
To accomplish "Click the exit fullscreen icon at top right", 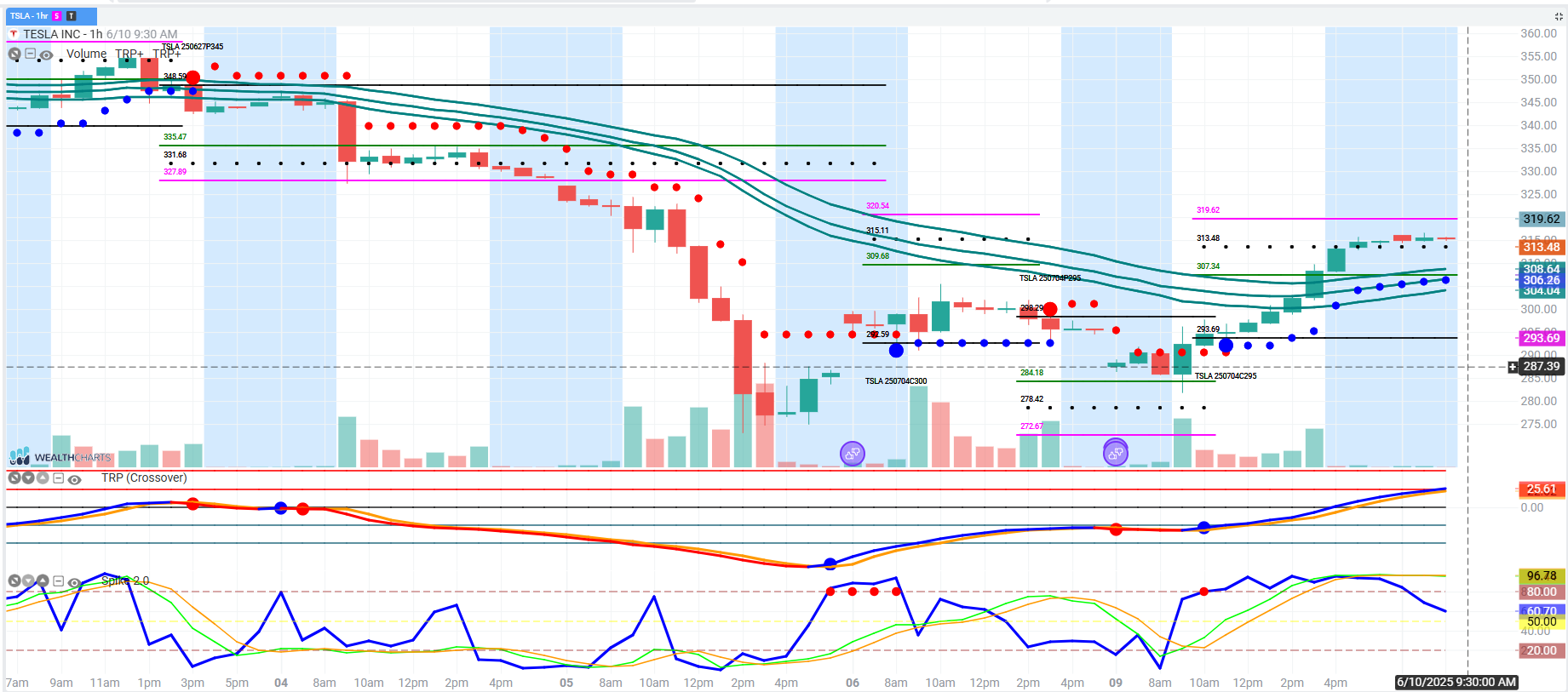I will (x=1559, y=16).
